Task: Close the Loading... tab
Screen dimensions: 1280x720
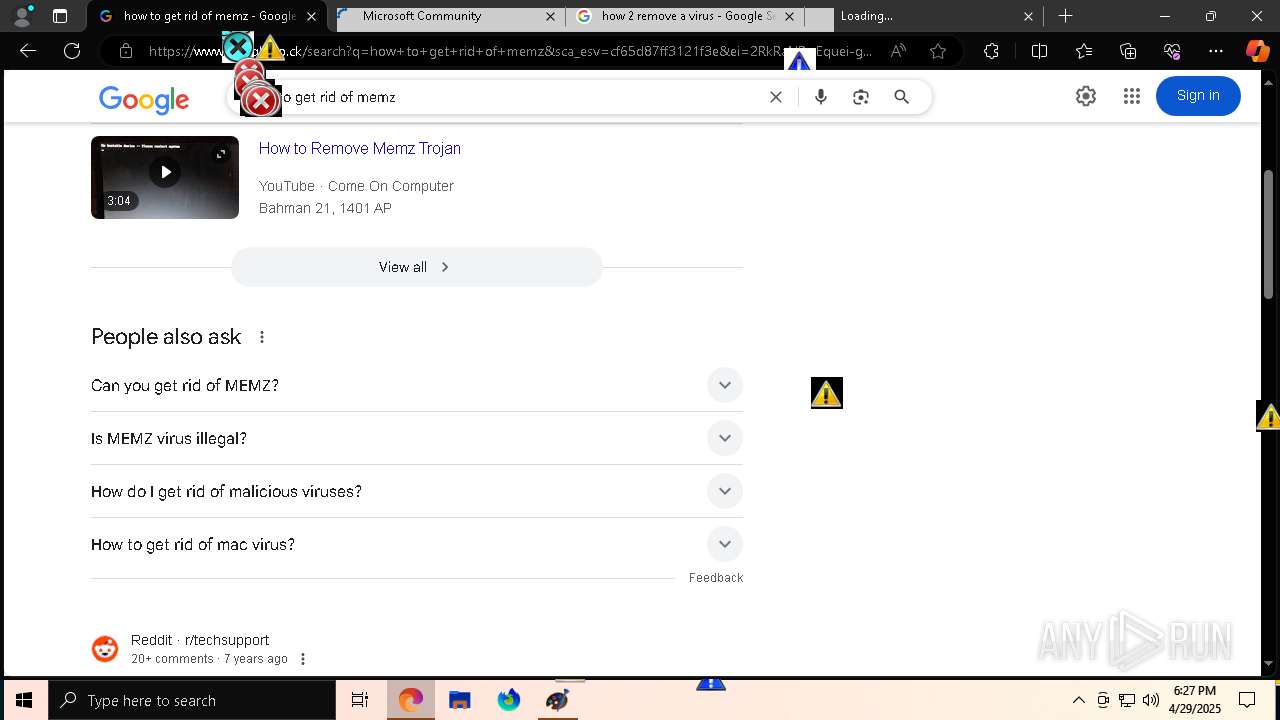Action: pos(1029,16)
